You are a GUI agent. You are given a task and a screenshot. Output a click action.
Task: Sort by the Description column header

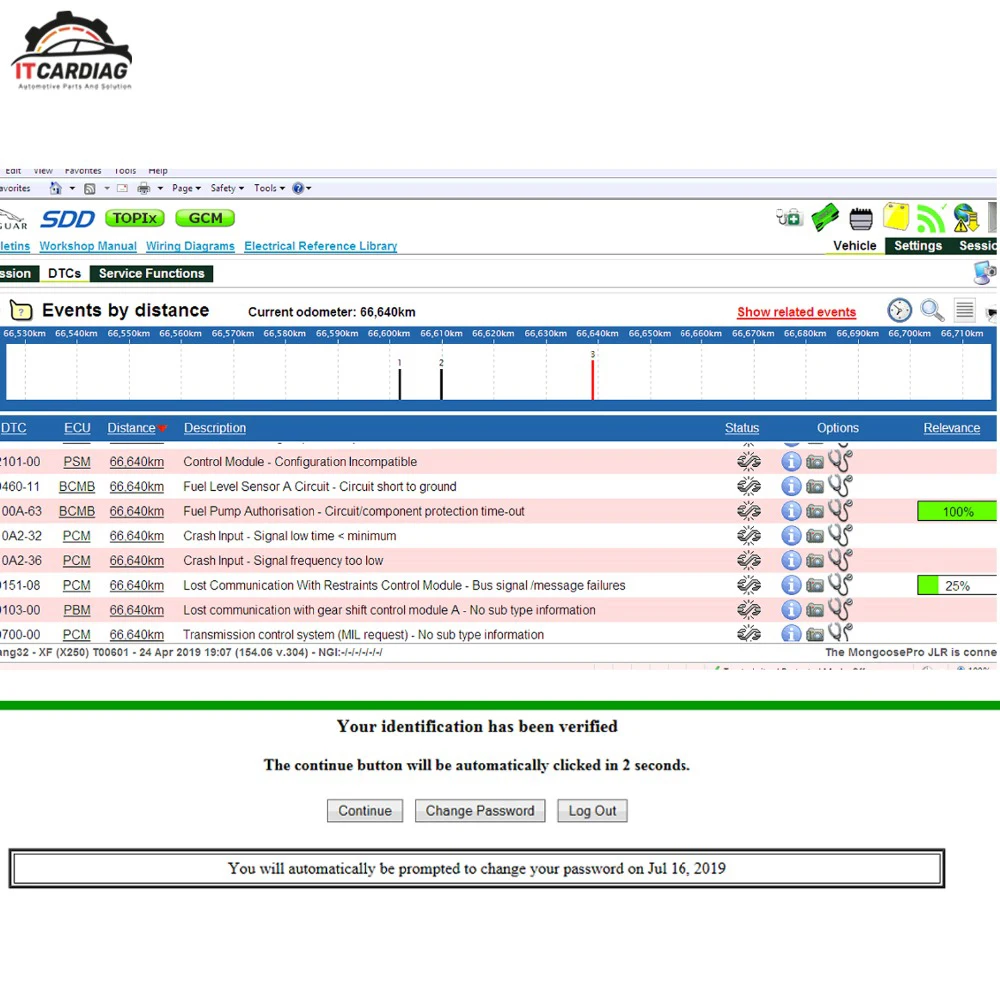[215, 428]
